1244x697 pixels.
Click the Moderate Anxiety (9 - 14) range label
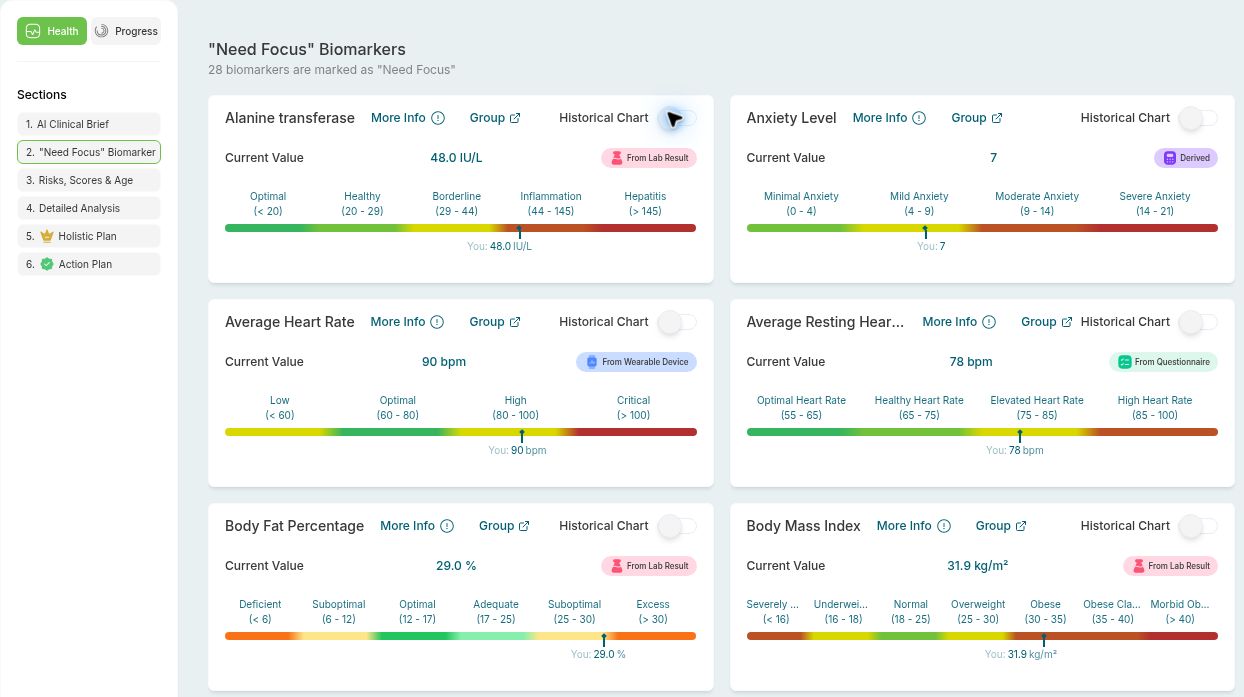(x=1037, y=204)
